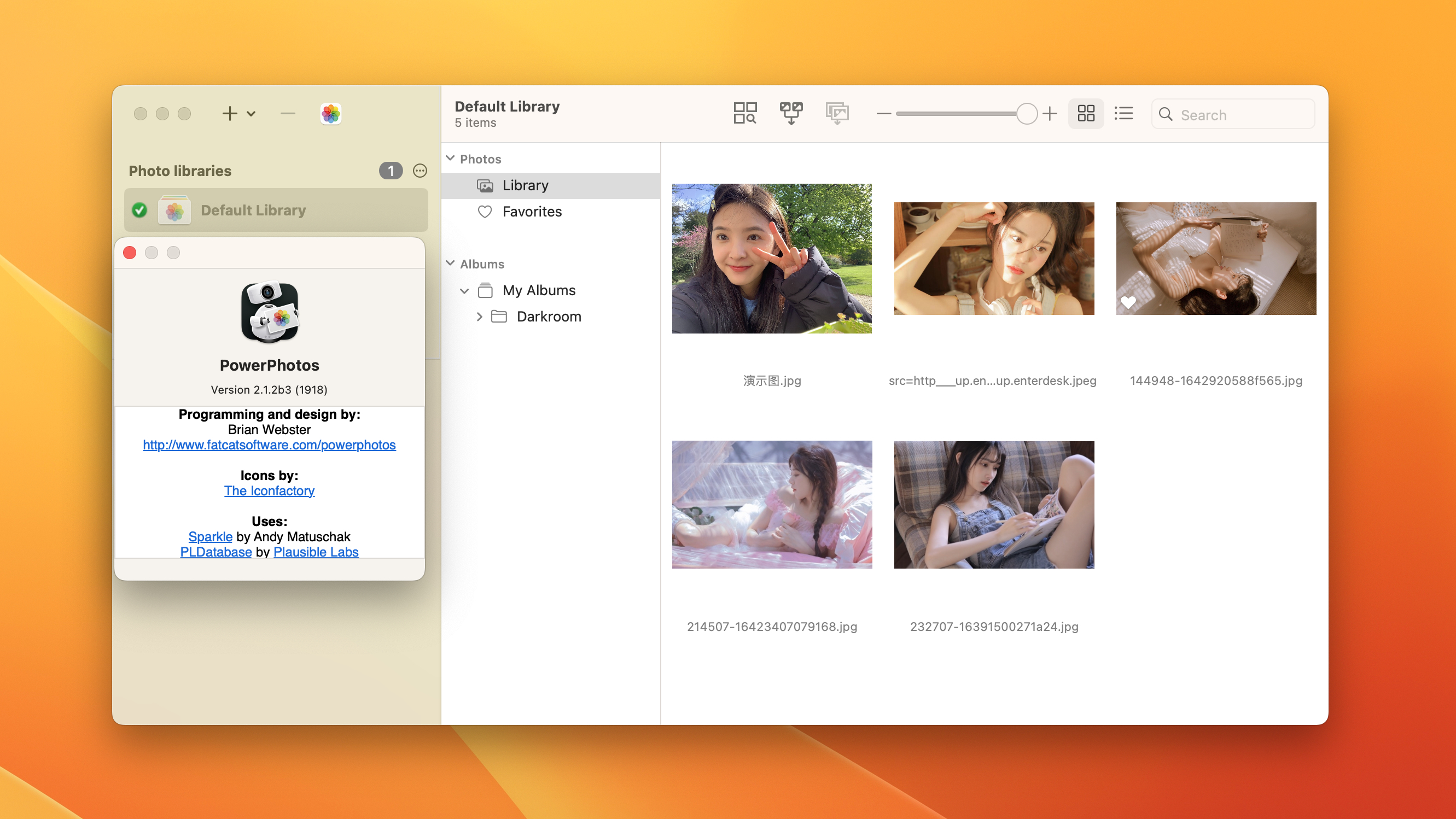
Task: Click the import photos toolbar icon
Action: pyautogui.click(x=836, y=114)
